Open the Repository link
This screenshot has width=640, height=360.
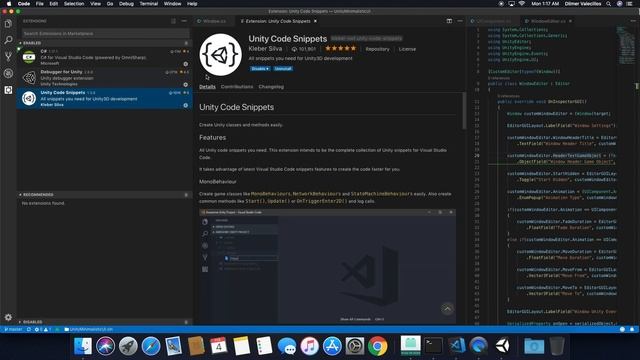pos(378,49)
